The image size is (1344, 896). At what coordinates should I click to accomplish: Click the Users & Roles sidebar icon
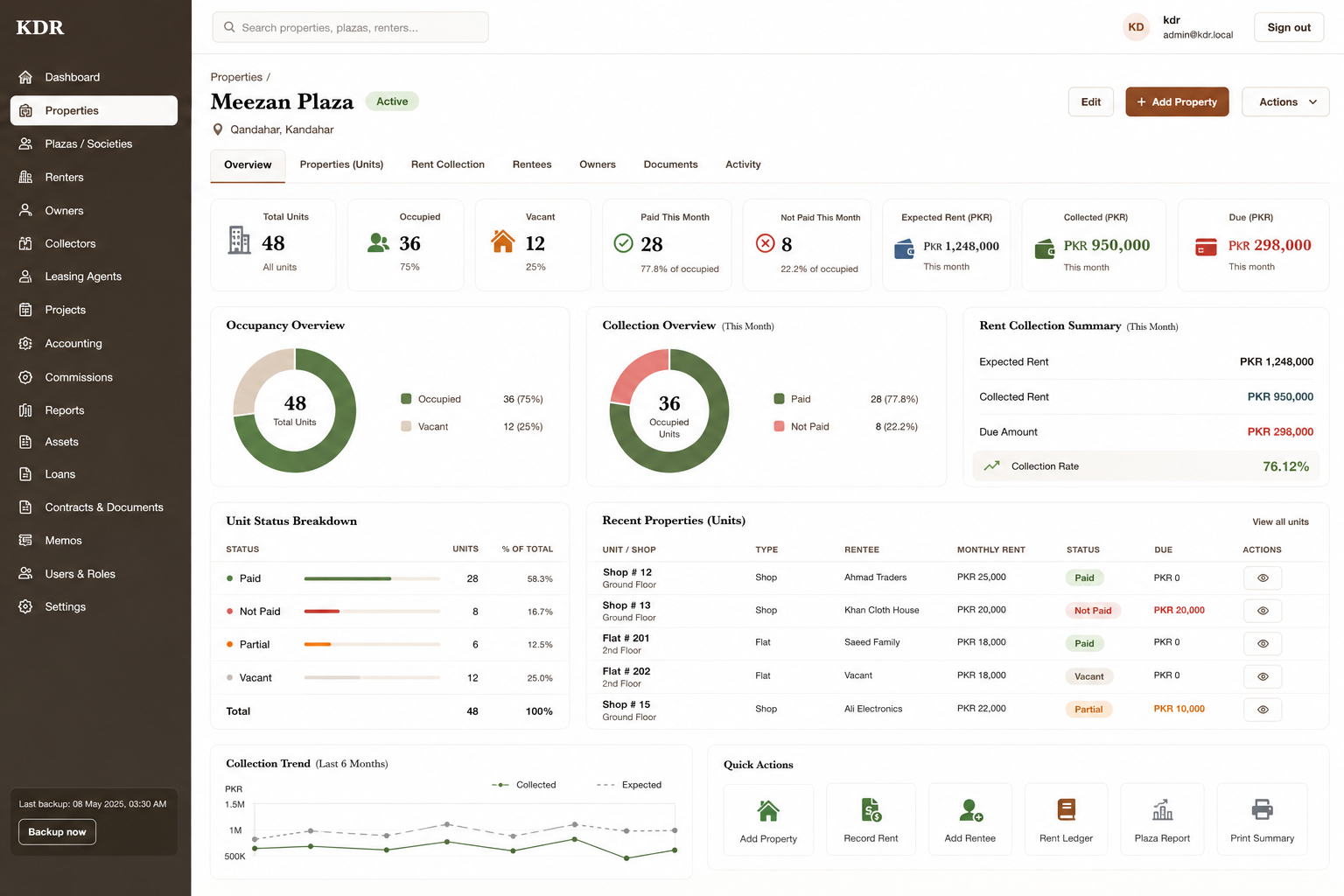click(x=25, y=574)
